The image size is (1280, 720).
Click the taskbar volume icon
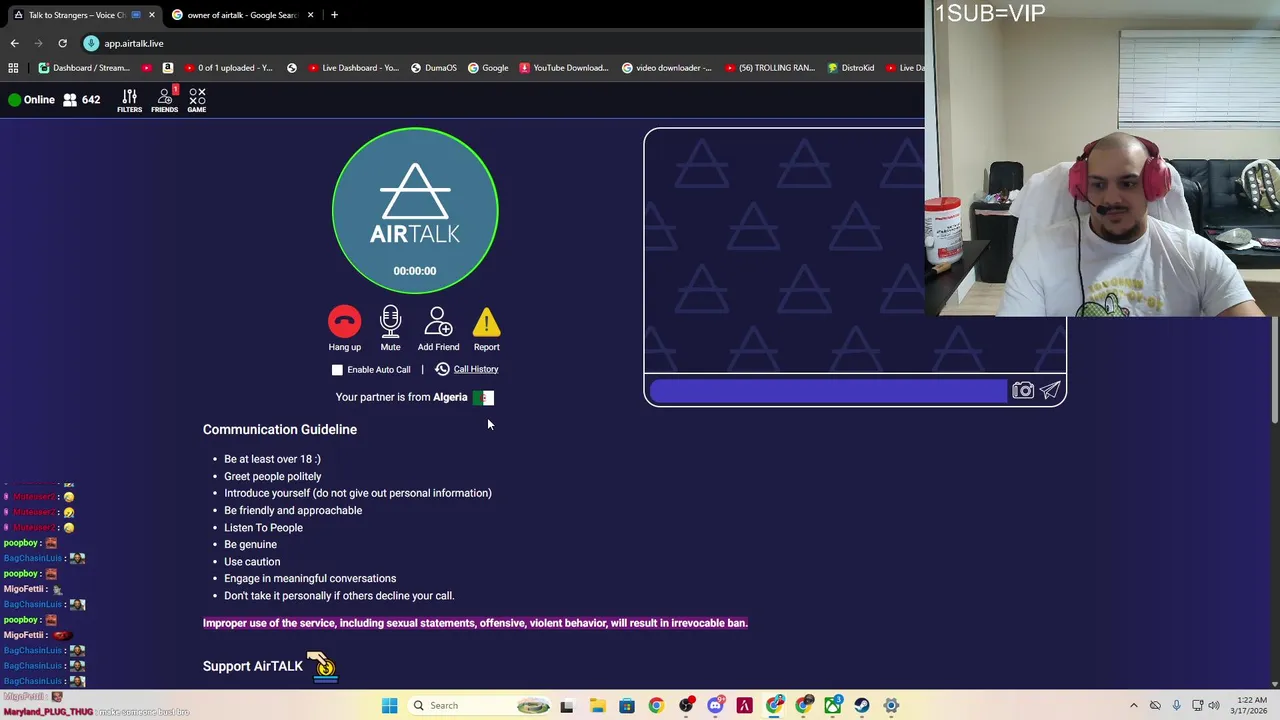point(1214,706)
